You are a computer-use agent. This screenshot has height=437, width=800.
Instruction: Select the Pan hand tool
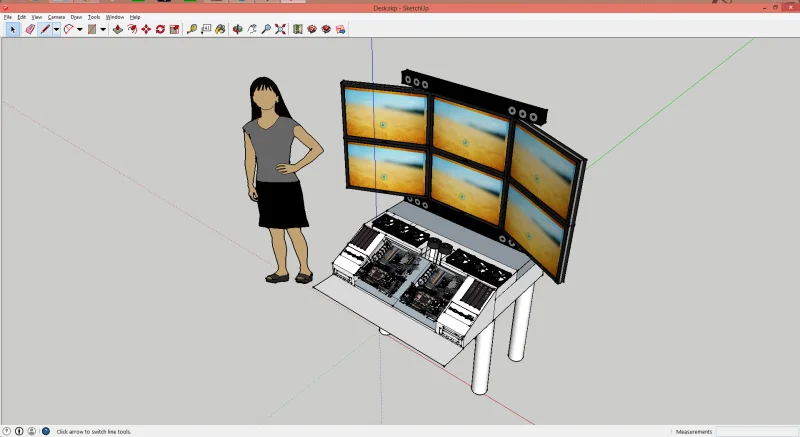(x=252, y=30)
